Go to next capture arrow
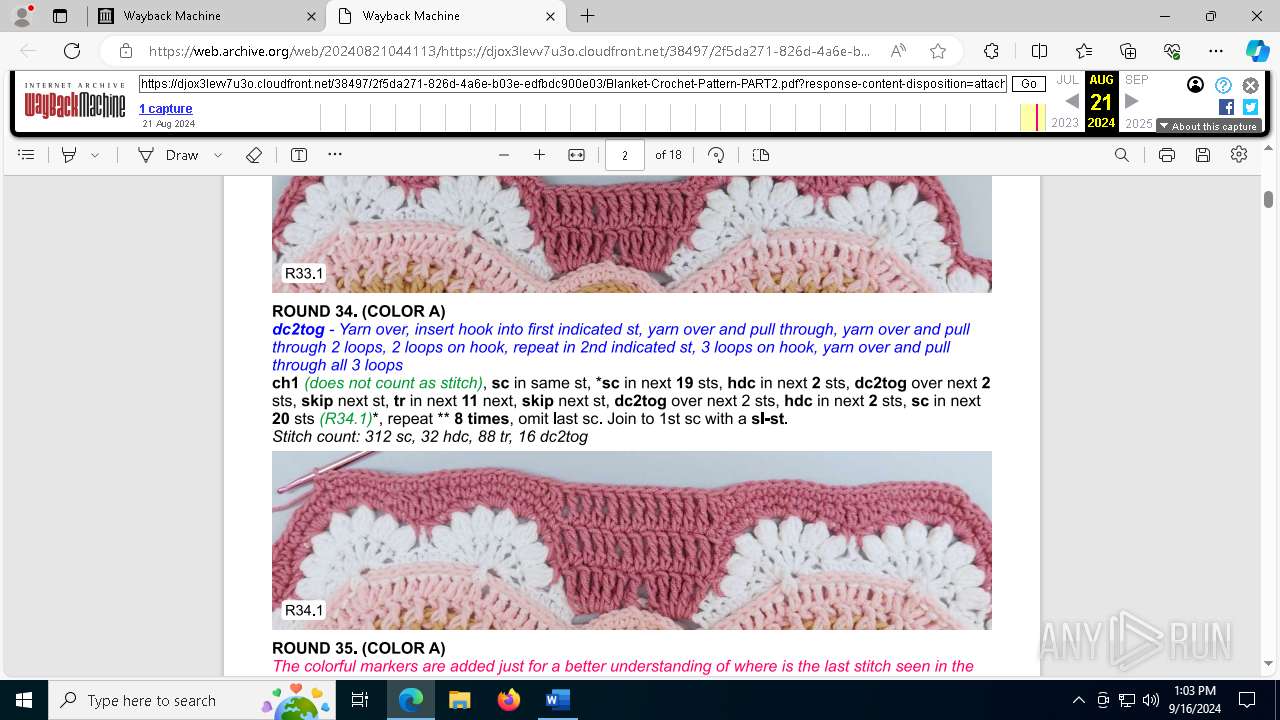 (x=1132, y=101)
